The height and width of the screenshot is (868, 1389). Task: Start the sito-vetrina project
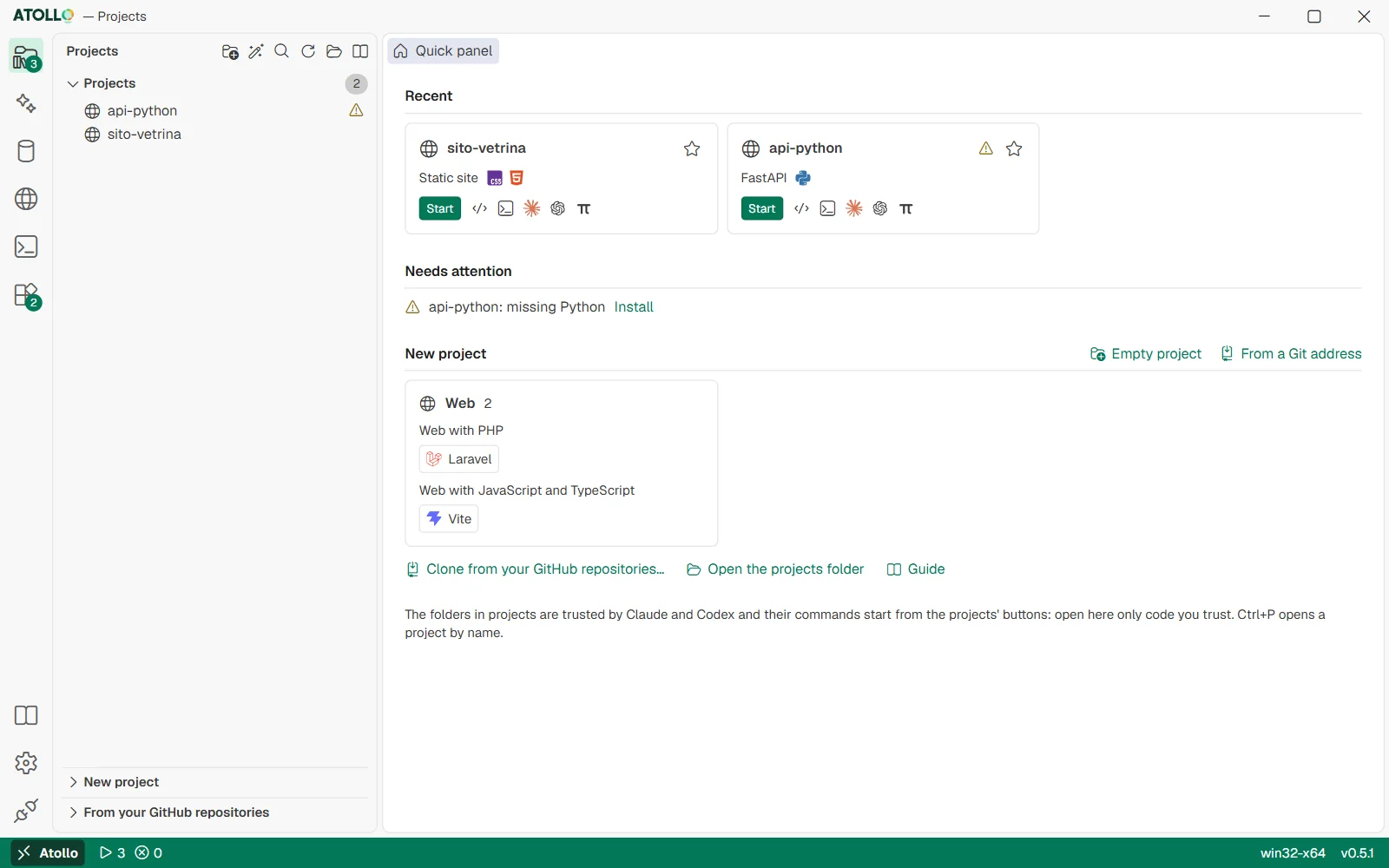pos(440,208)
